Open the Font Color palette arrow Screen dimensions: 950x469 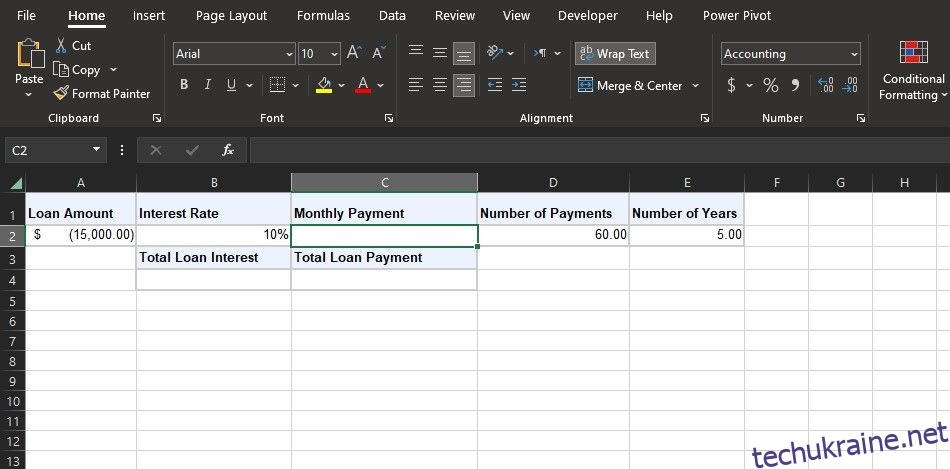click(x=380, y=85)
